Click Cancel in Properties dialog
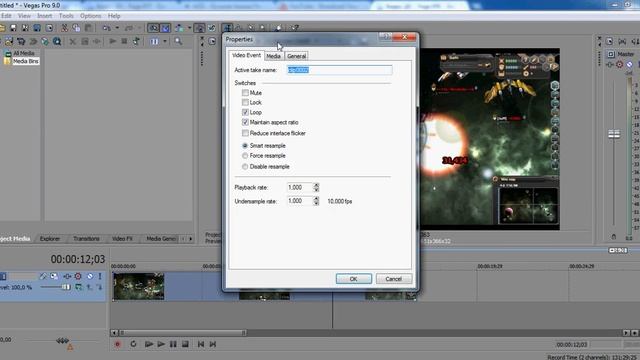Screen dimensions: 640x360 (393, 279)
